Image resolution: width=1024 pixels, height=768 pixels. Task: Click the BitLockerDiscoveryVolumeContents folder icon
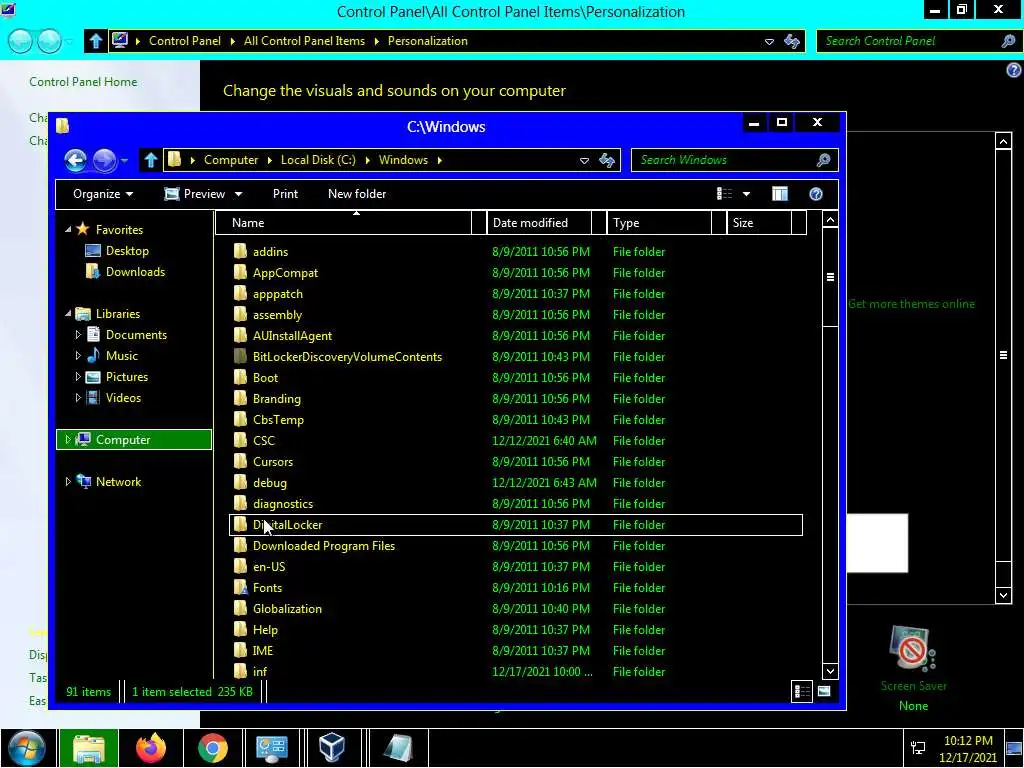241,357
